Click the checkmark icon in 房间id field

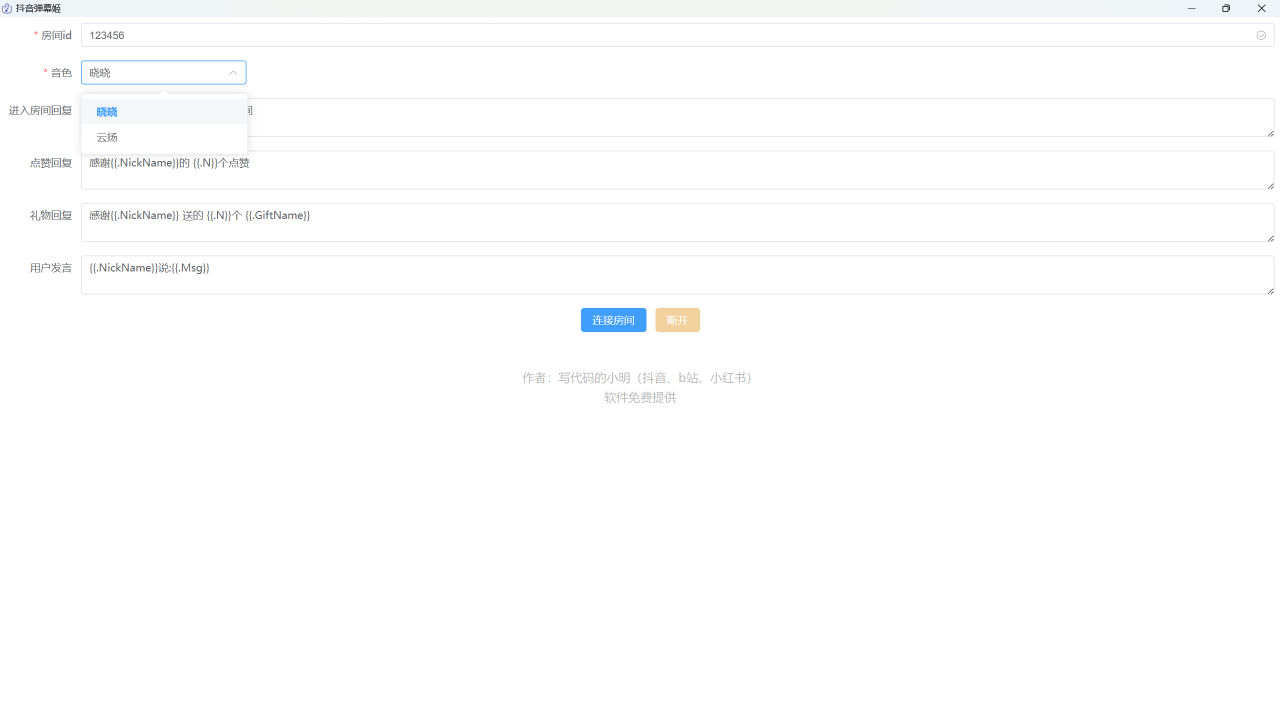coord(1261,35)
